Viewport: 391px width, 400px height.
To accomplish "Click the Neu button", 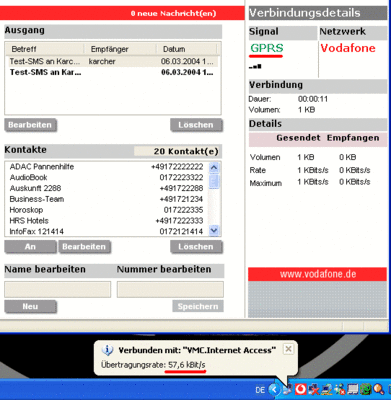I will (30, 306).
